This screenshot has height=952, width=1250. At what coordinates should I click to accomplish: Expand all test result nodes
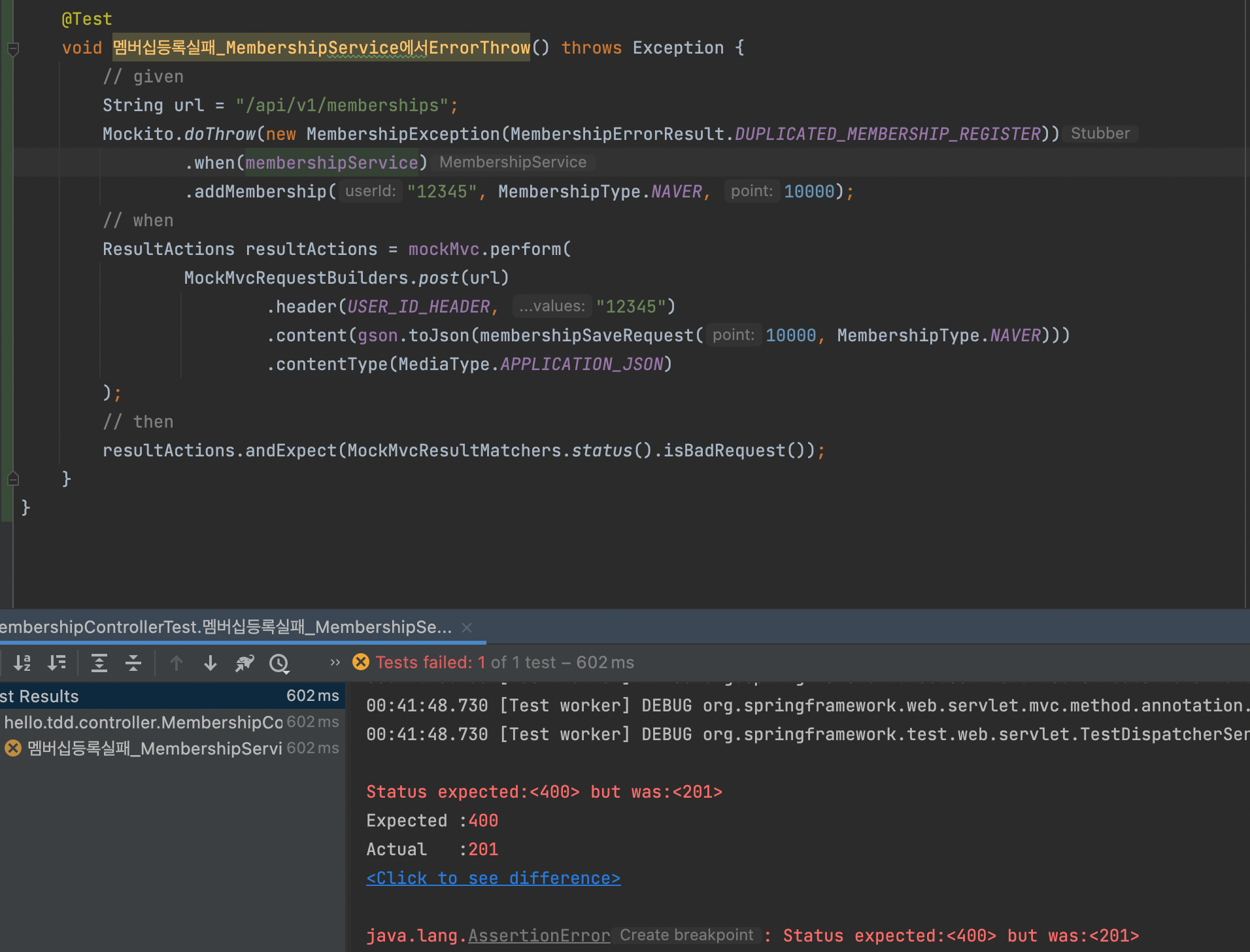click(99, 663)
